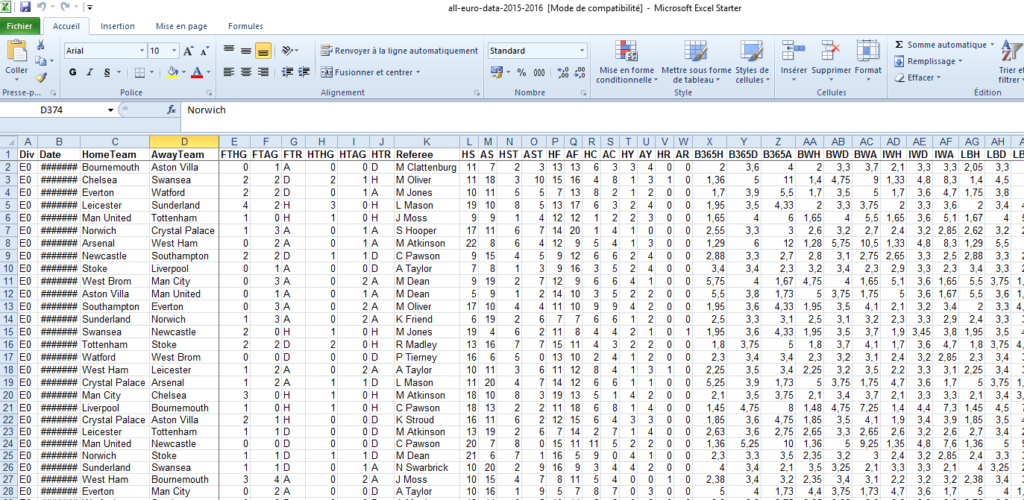Expand the Standard number format dropdown
Screen dimensions: 1024x500
tap(582, 51)
